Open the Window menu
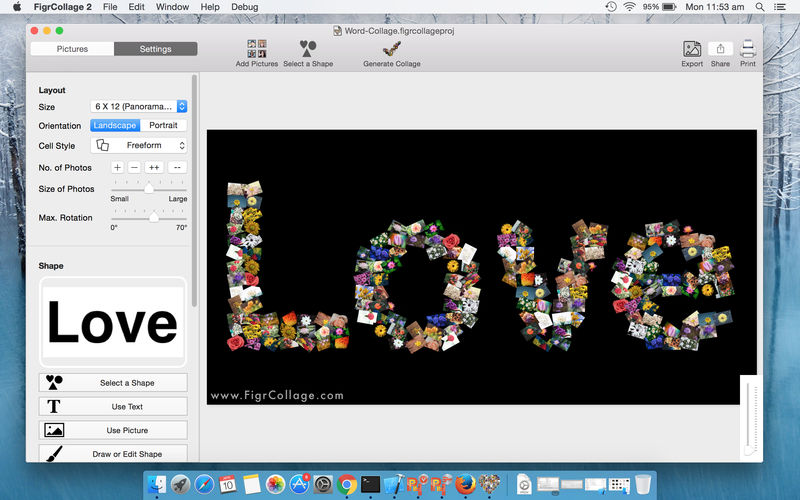 (172, 7)
